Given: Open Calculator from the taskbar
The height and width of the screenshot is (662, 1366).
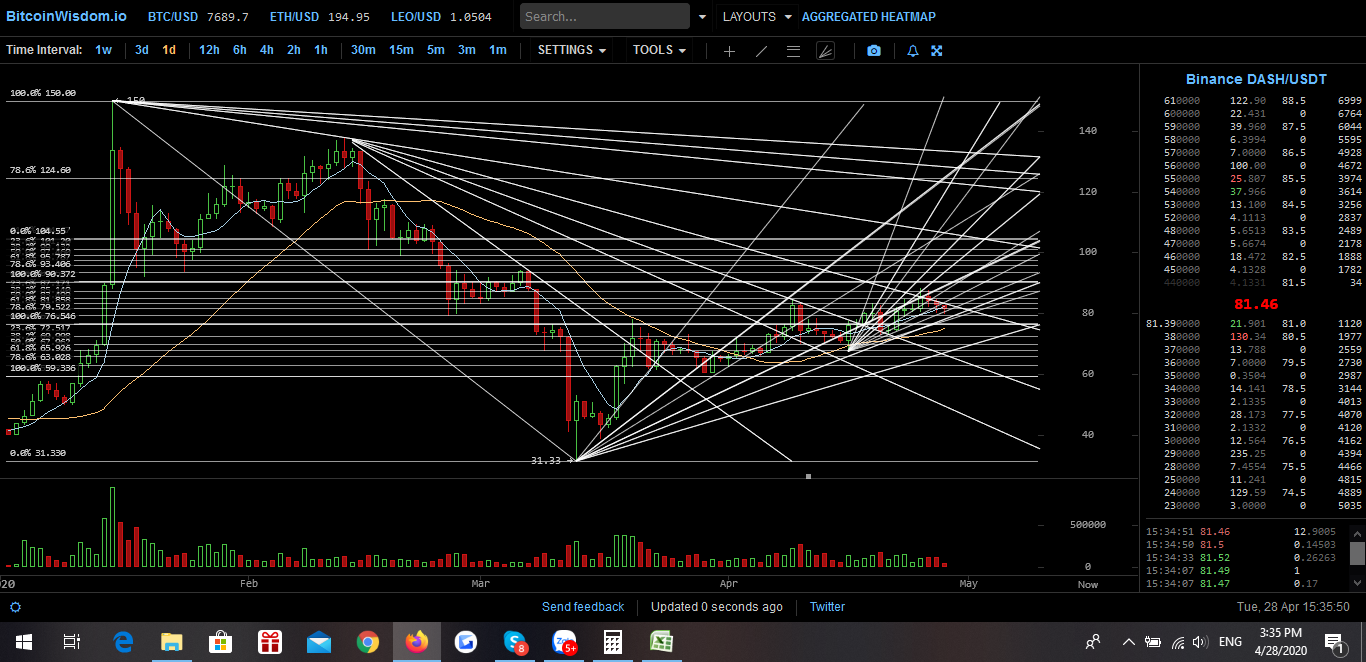Looking at the screenshot, I should (x=613, y=642).
